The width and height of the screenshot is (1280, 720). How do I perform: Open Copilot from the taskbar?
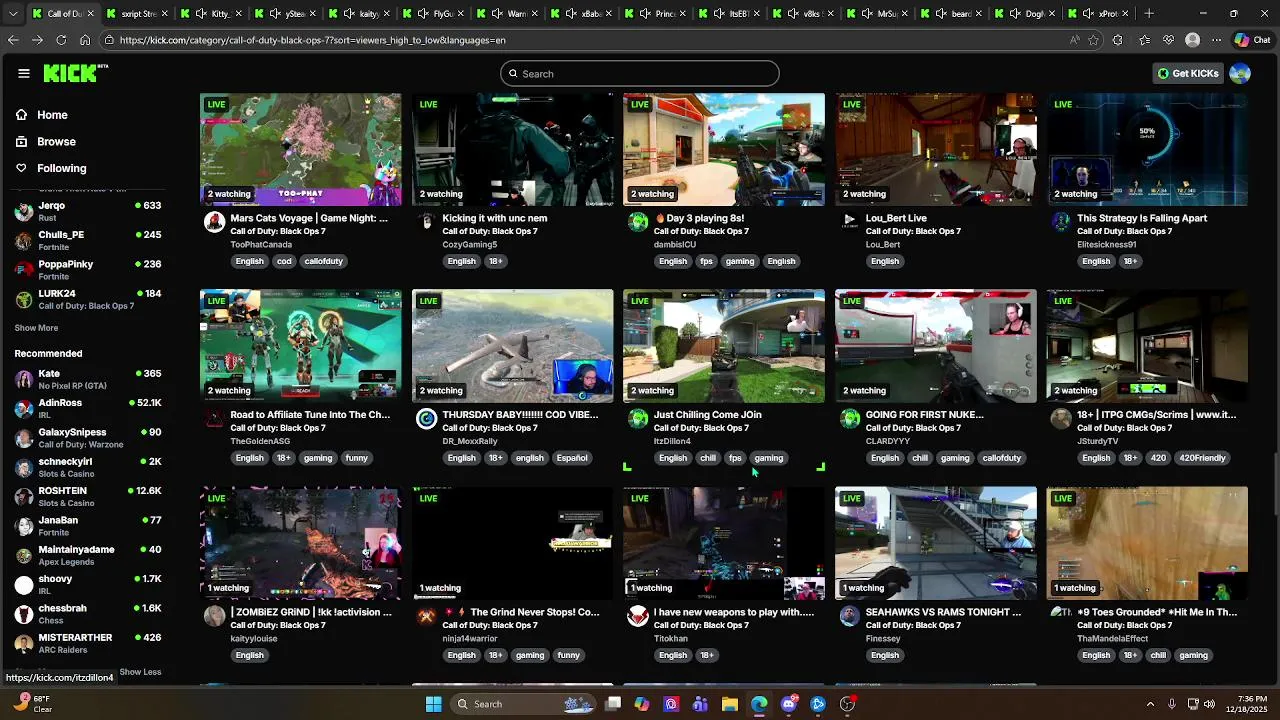pos(642,704)
